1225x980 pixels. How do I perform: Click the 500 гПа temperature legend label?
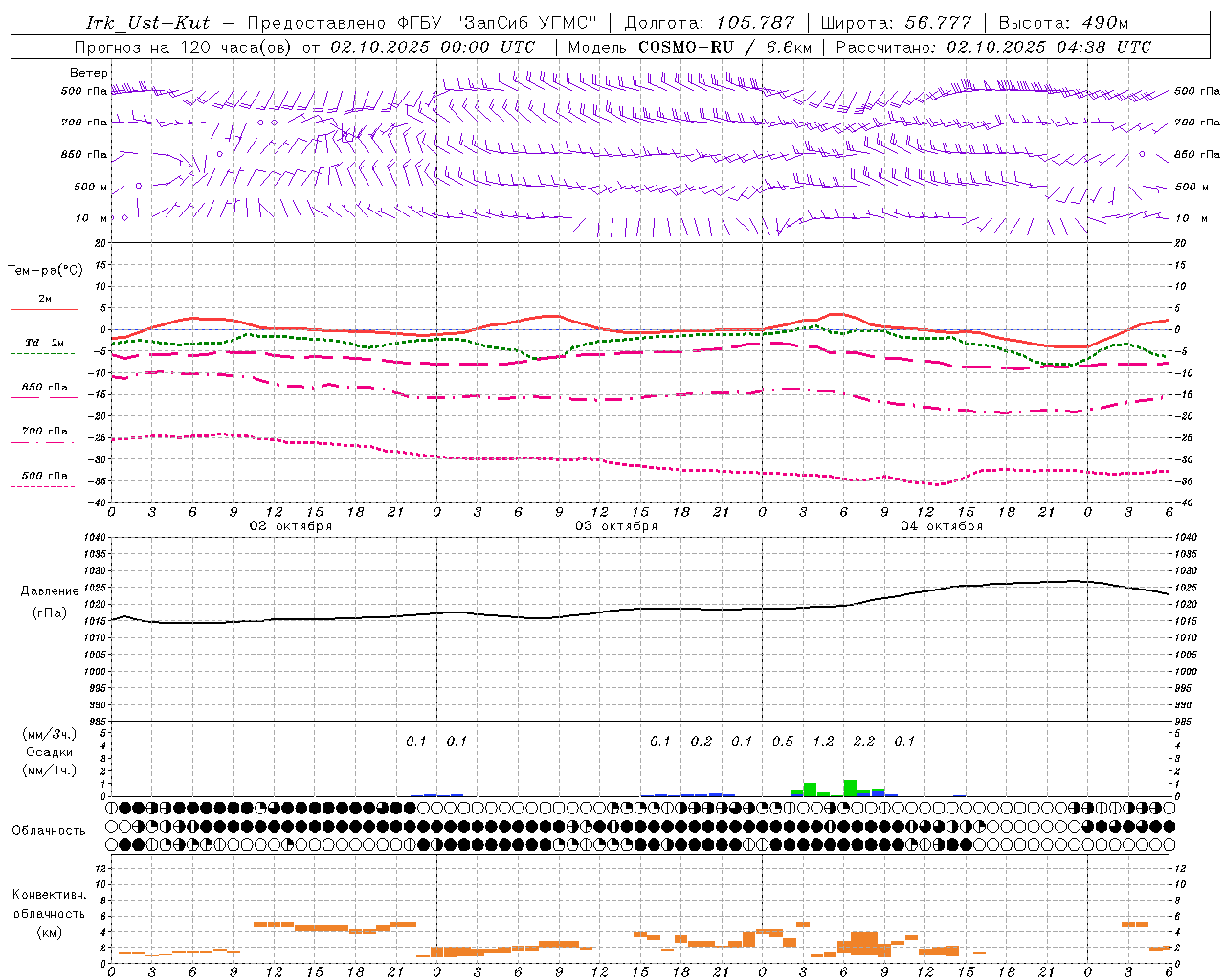point(45,476)
